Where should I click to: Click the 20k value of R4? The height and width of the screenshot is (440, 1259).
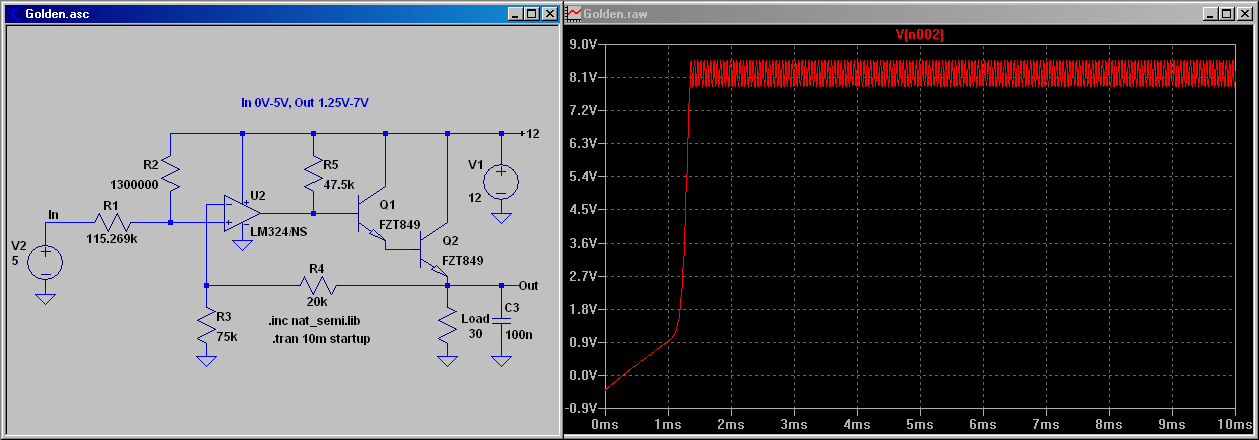pyautogui.click(x=317, y=301)
